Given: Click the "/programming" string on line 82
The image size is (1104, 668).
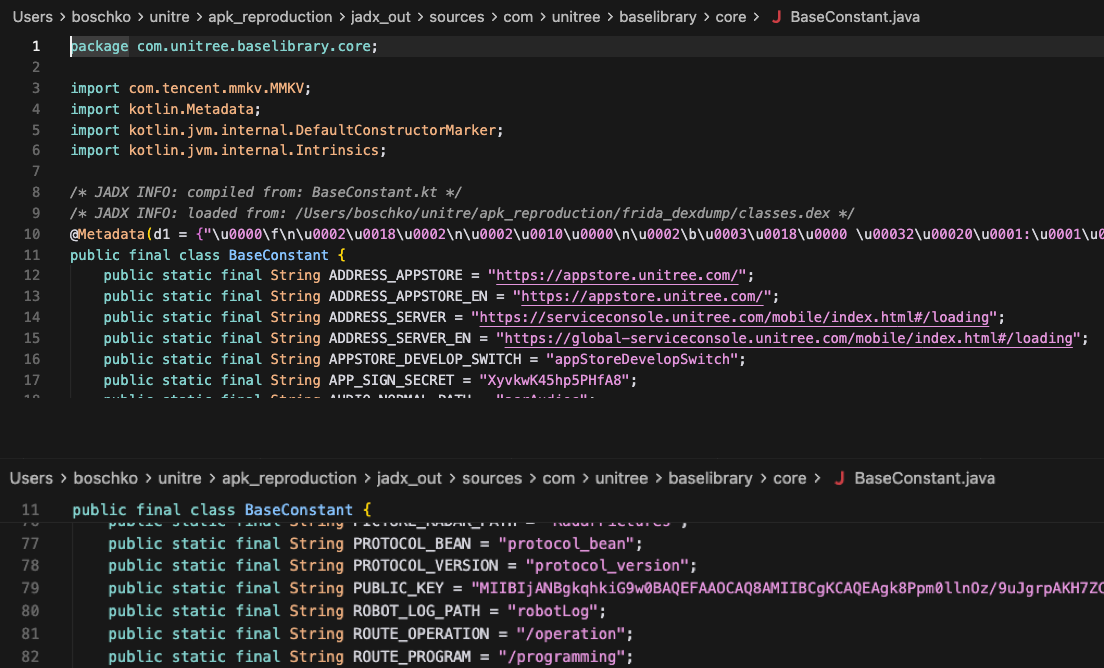Looking at the screenshot, I should [562, 657].
